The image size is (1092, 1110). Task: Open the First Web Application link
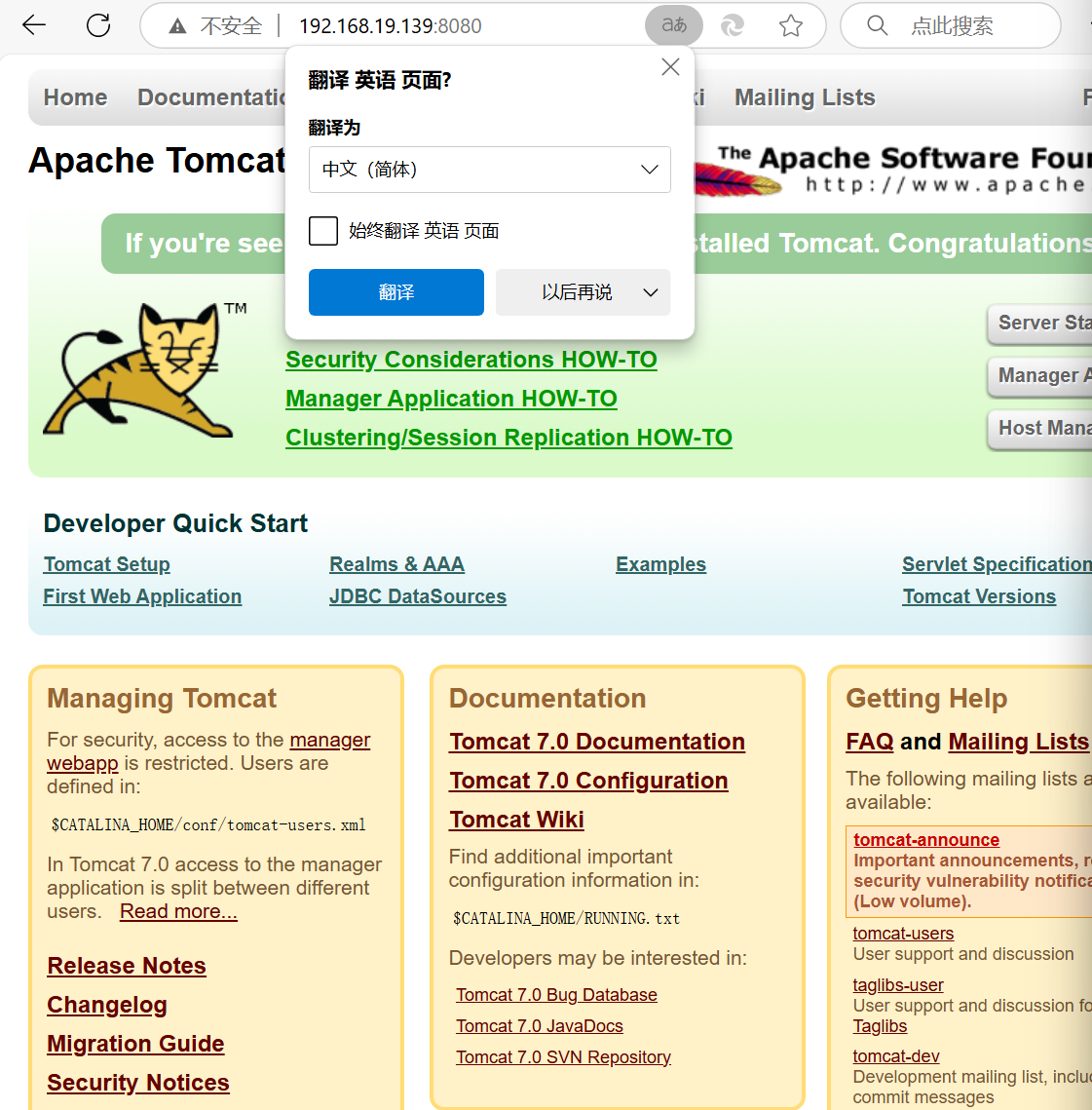click(142, 596)
